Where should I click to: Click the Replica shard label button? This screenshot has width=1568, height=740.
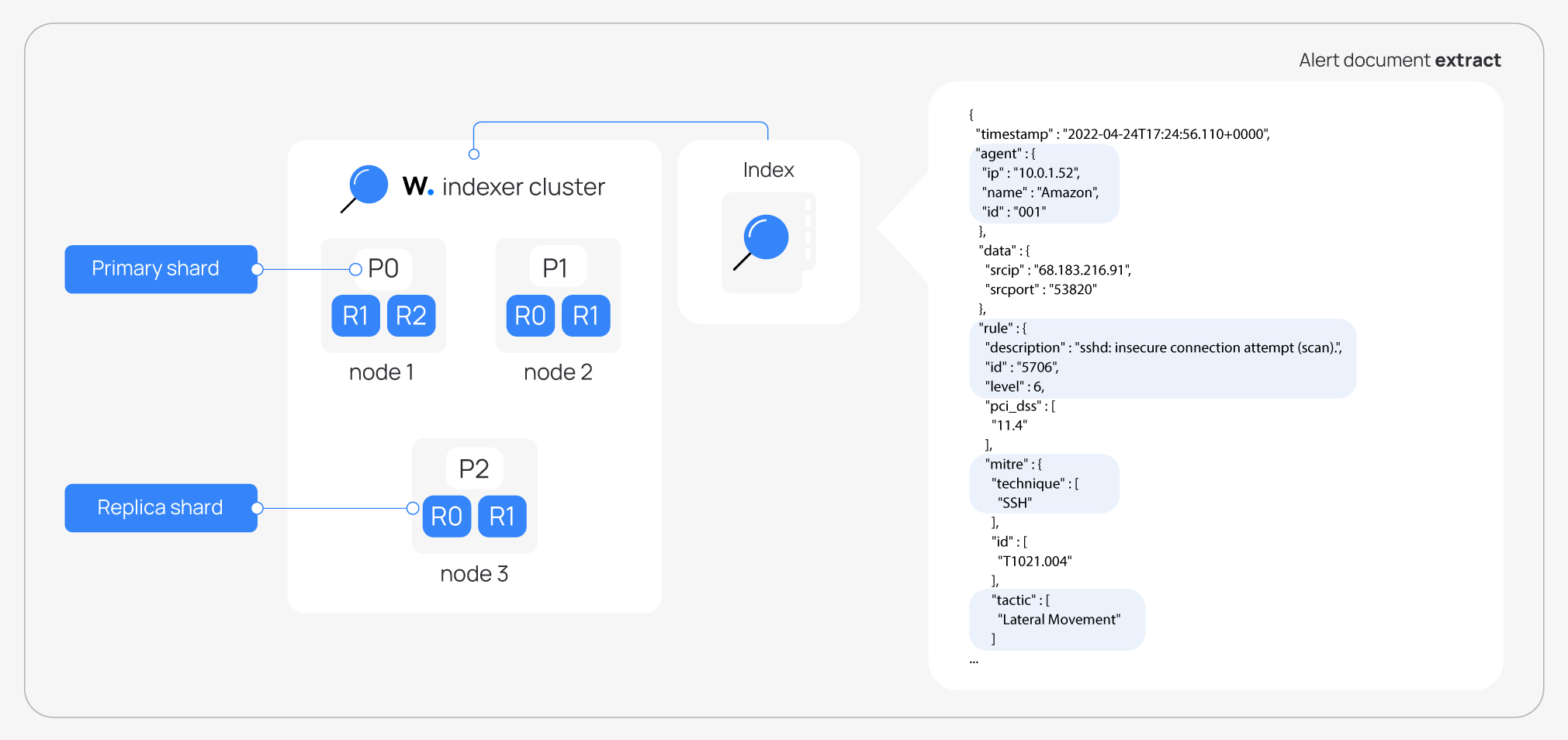(x=161, y=507)
